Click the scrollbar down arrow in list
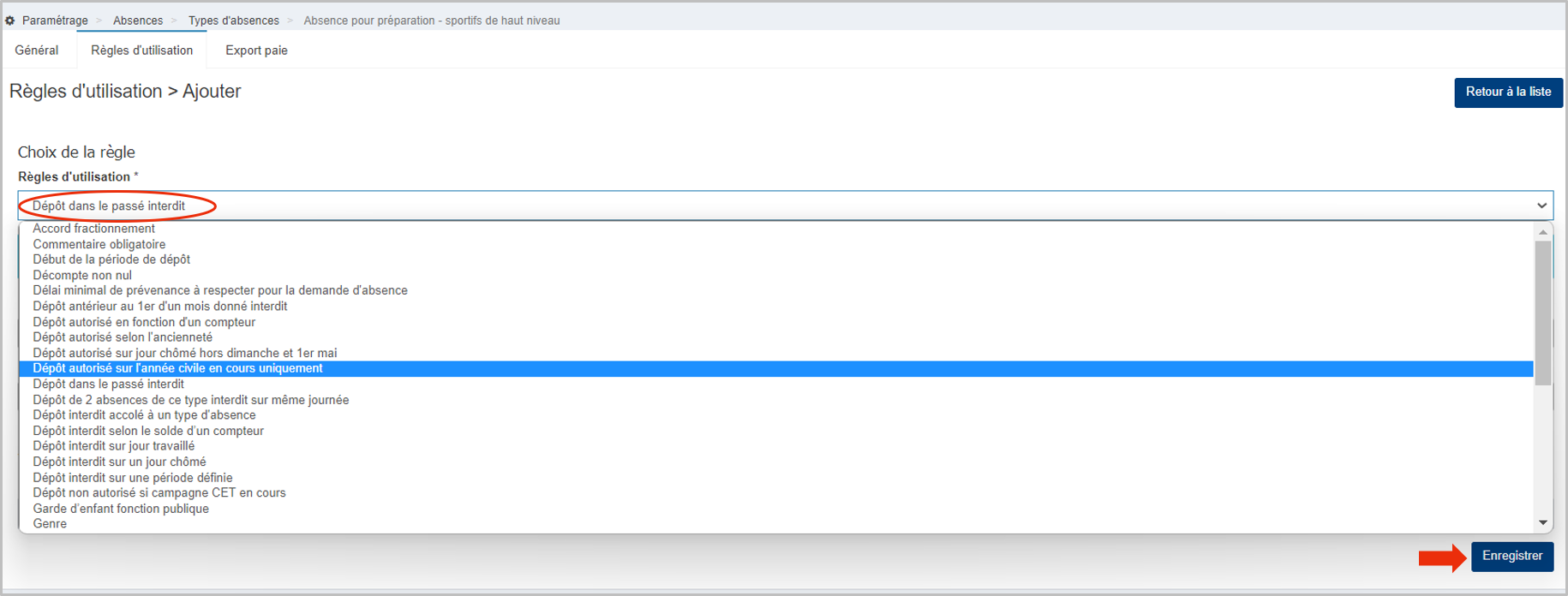 [1543, 523]
